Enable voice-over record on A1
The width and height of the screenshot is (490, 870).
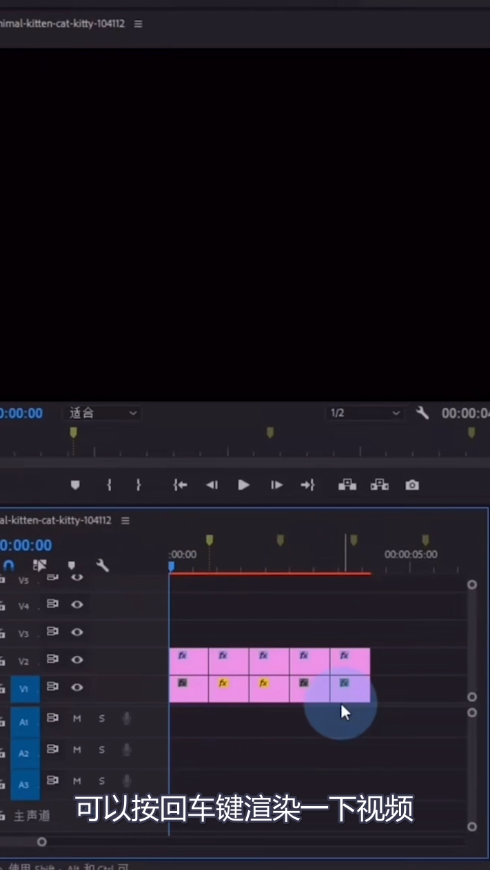point(127,719)
